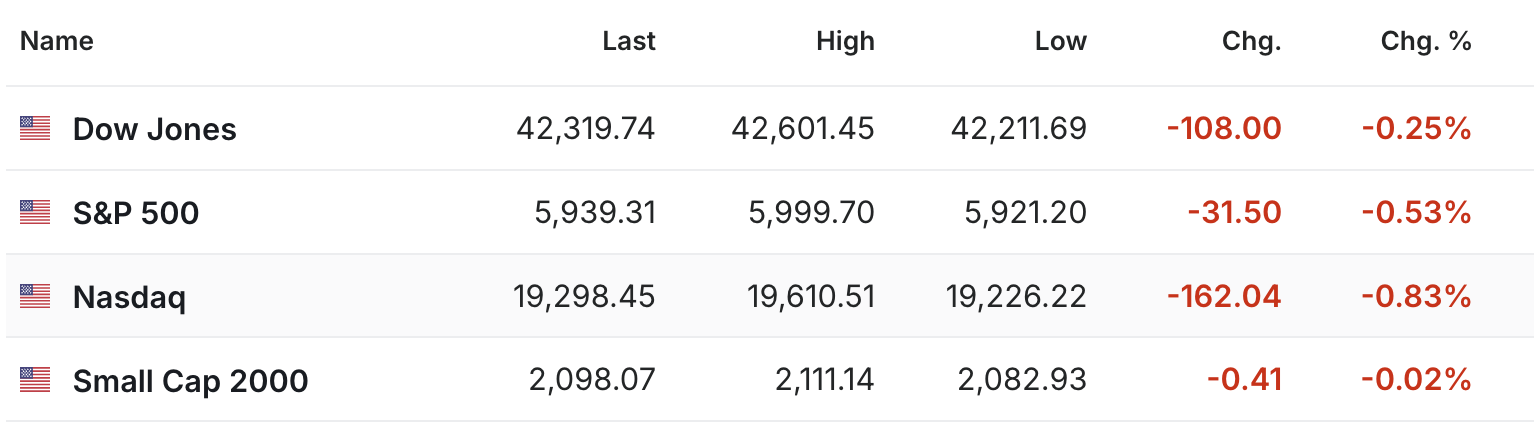Click Dow Jones last price 42,319.74
The width and height of the screenshot is (1534, 428).
point(586,129)
